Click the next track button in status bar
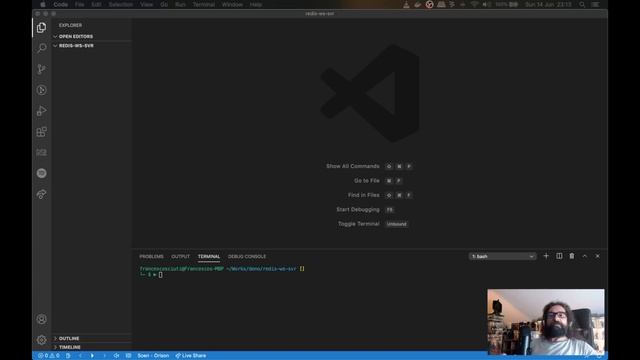Image resolution: width=640 pixels, height=360 pixels. click(104, 356)
